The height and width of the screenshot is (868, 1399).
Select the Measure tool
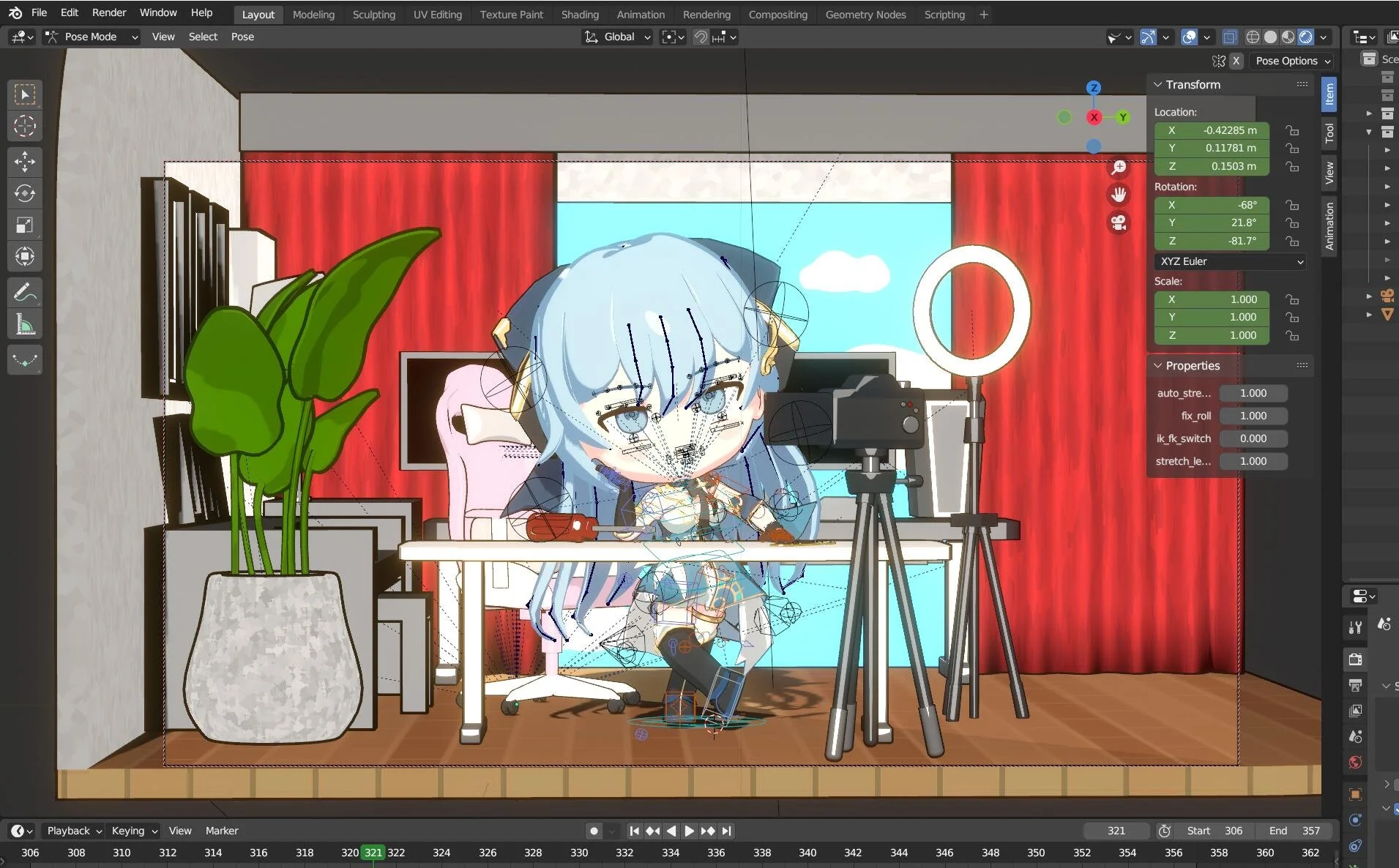coord(25,323)
